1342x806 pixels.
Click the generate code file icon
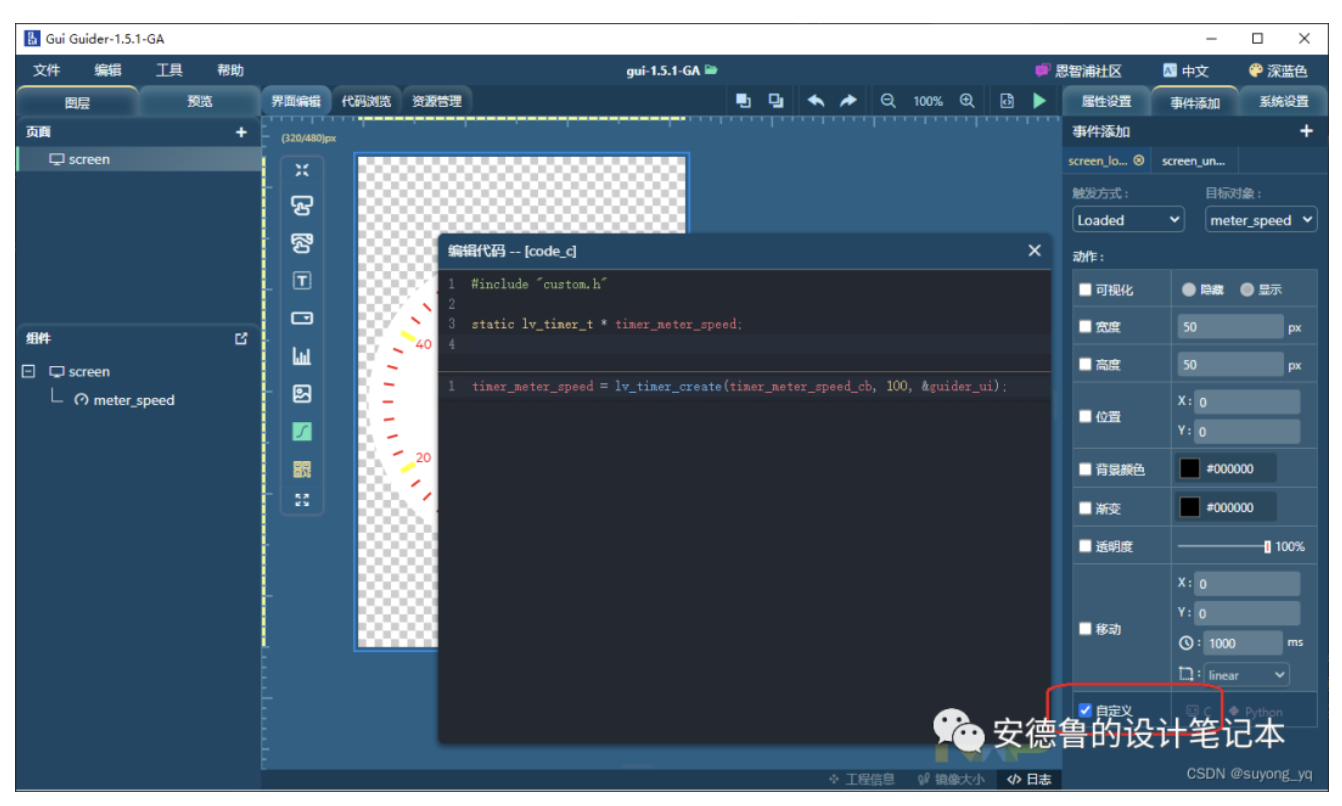tap(1007, 101)
